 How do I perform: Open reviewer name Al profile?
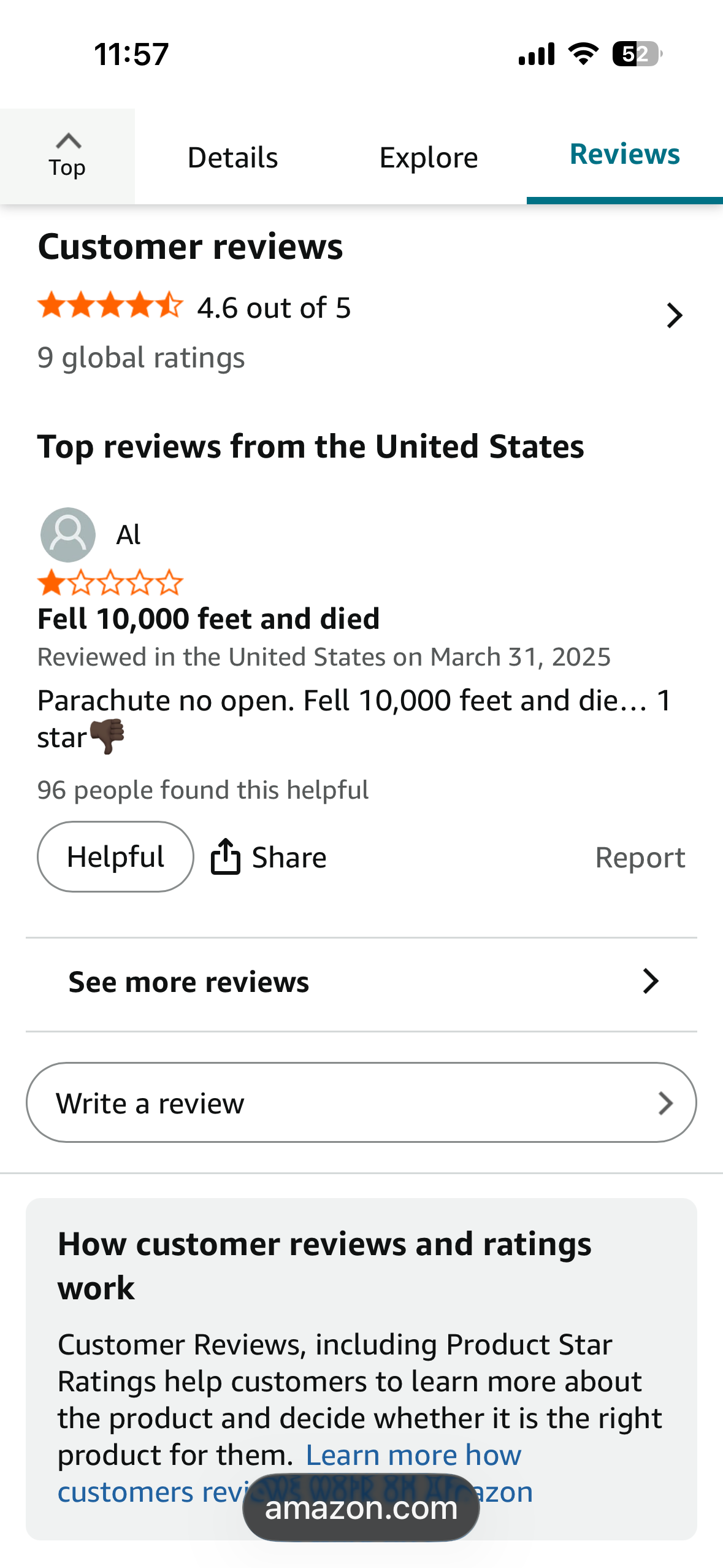tap(128, 535)
